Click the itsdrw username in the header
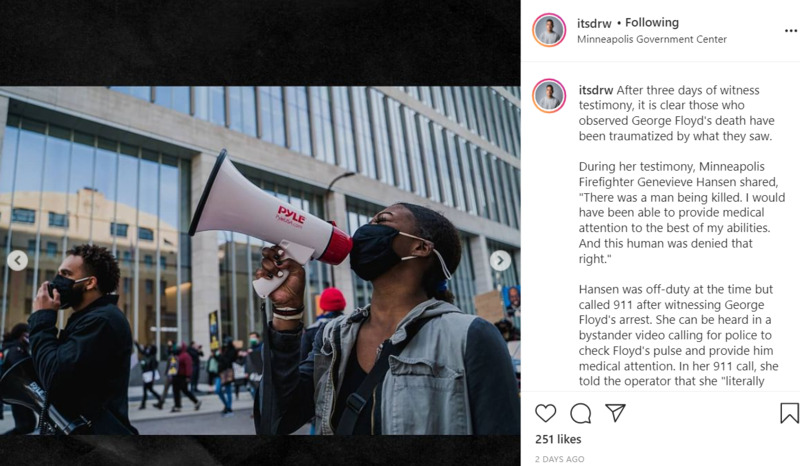 pos(594,23)
